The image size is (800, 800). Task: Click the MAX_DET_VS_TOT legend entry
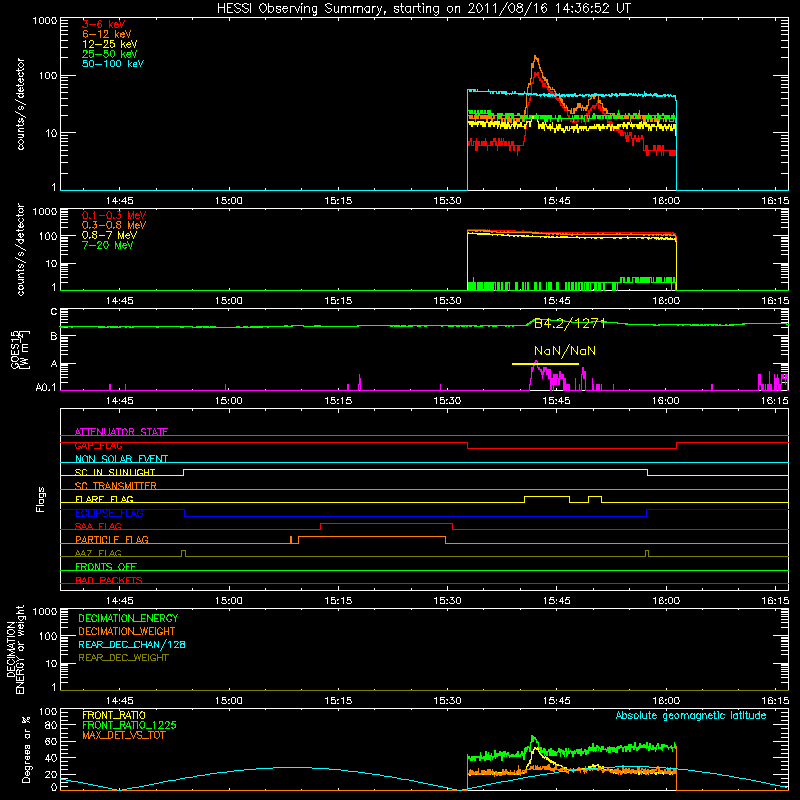[x=123, y=735]
